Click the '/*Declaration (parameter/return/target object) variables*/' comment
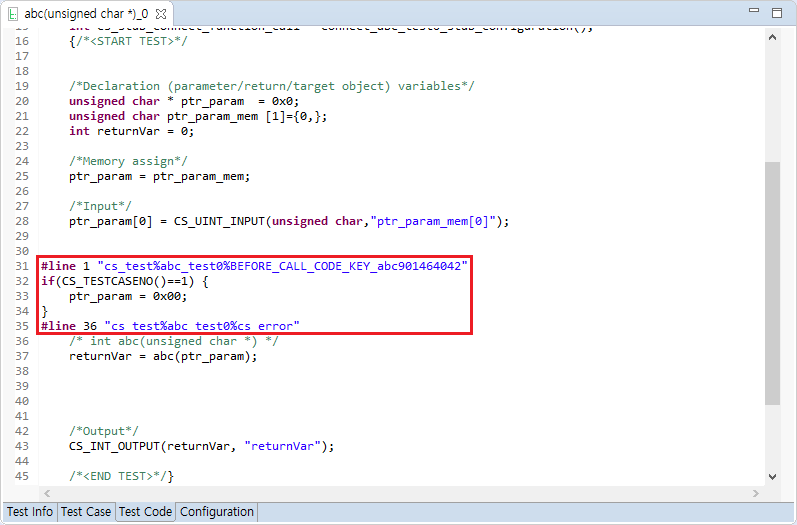 [271, 86]
